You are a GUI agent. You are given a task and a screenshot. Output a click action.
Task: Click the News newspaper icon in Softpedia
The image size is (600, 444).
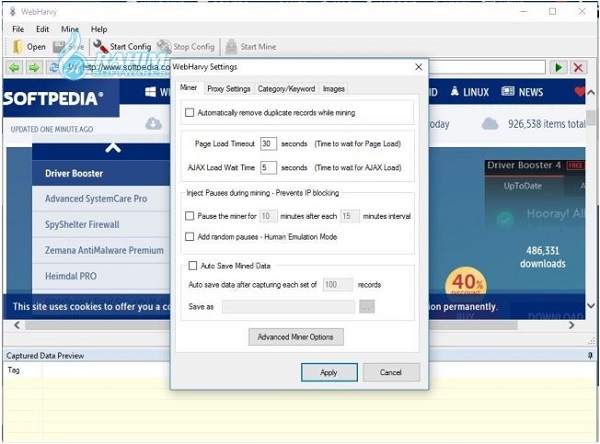click(x=507, y=91)
